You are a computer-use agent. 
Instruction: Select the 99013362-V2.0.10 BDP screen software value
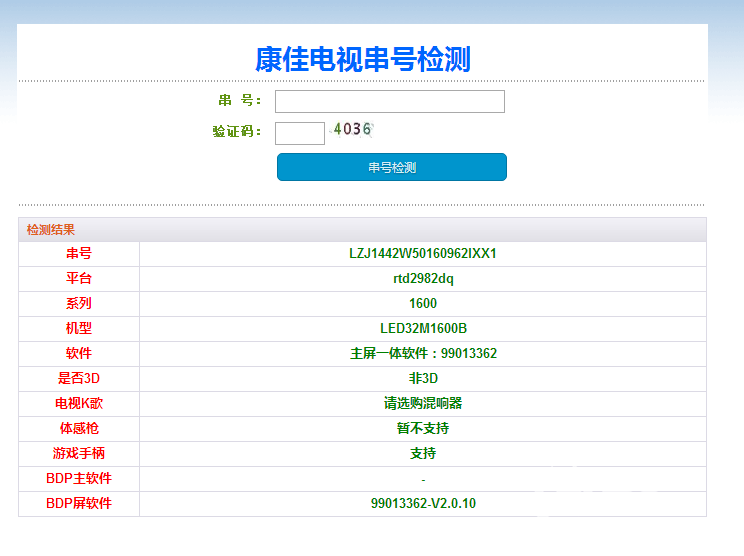pyautogui.click(x=422, y=504)
